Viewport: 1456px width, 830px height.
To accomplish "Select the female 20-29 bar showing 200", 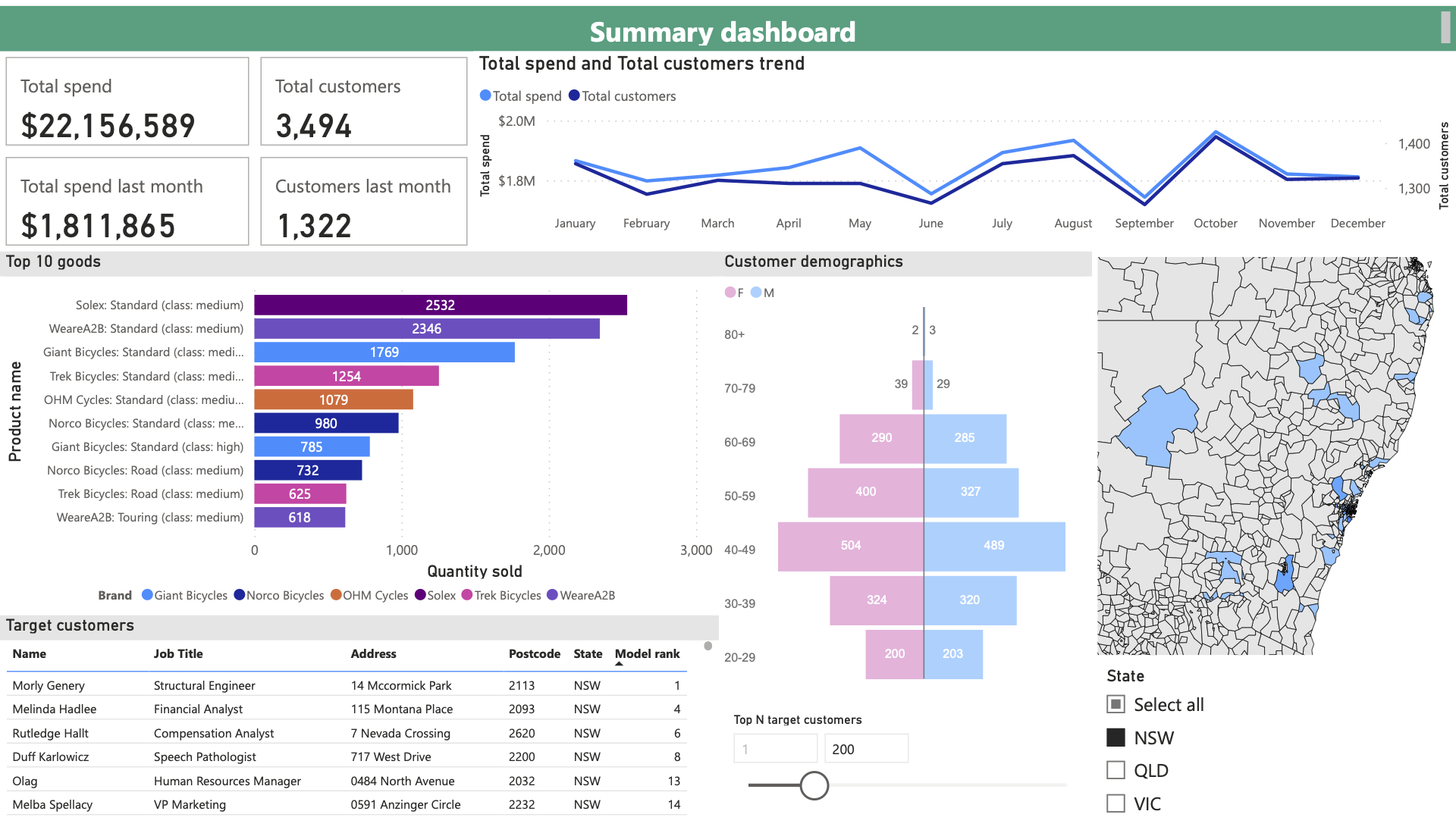I will pos(895,653).
